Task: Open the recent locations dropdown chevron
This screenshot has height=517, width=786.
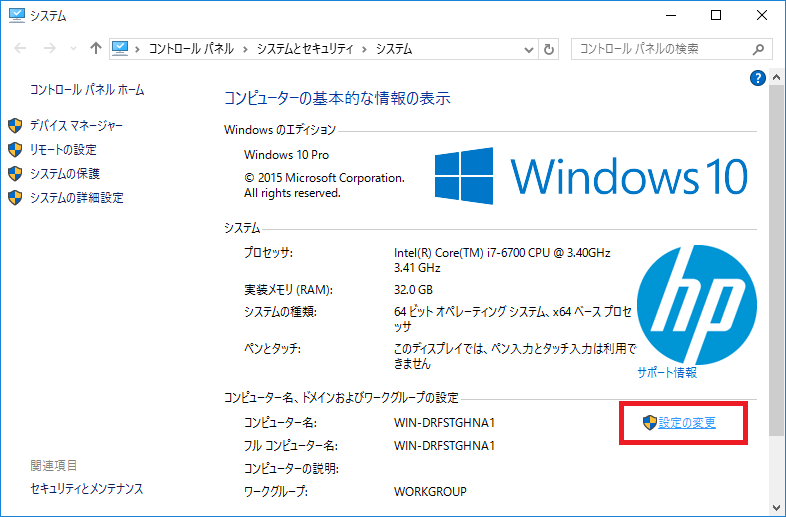Action: pos(72,49)
